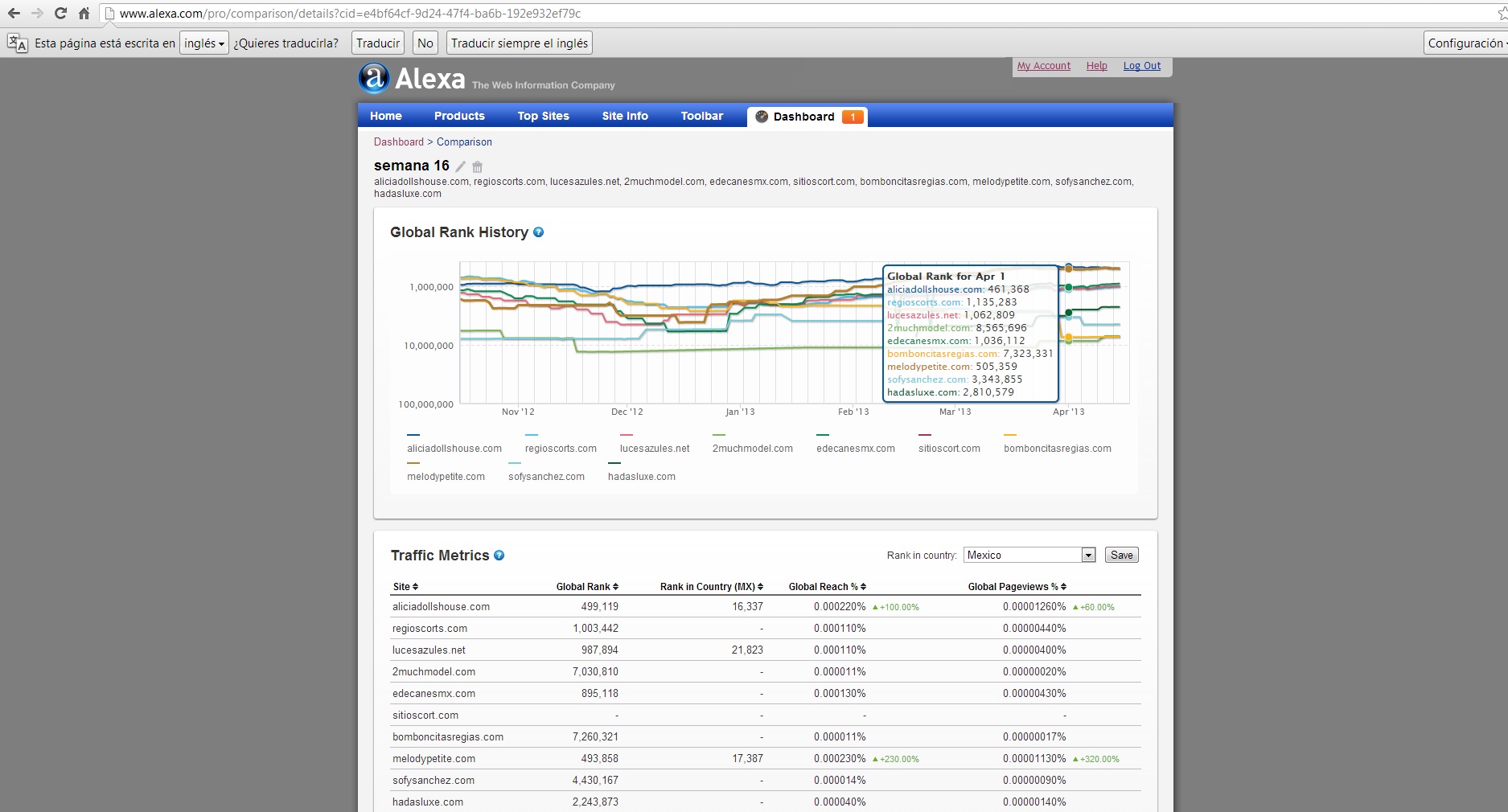Click lucesazules.net table row
This screenshot has height=812, width=1508.
[766, 650]
